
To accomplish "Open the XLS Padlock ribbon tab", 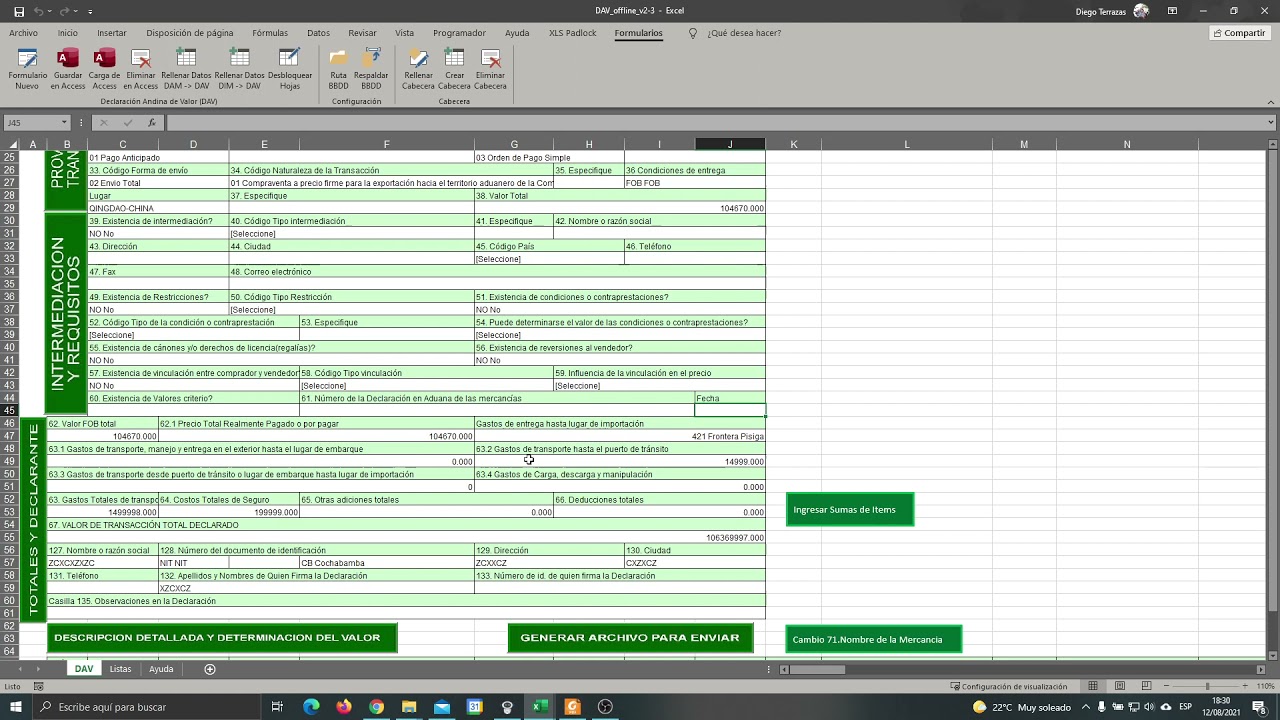I will tap(572, 33).
